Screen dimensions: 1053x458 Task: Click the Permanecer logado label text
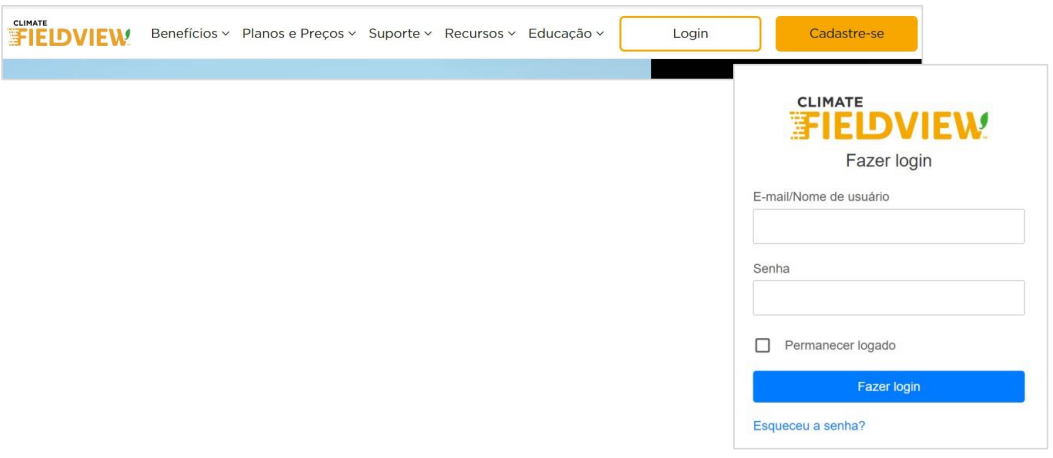tap(840, 346)
